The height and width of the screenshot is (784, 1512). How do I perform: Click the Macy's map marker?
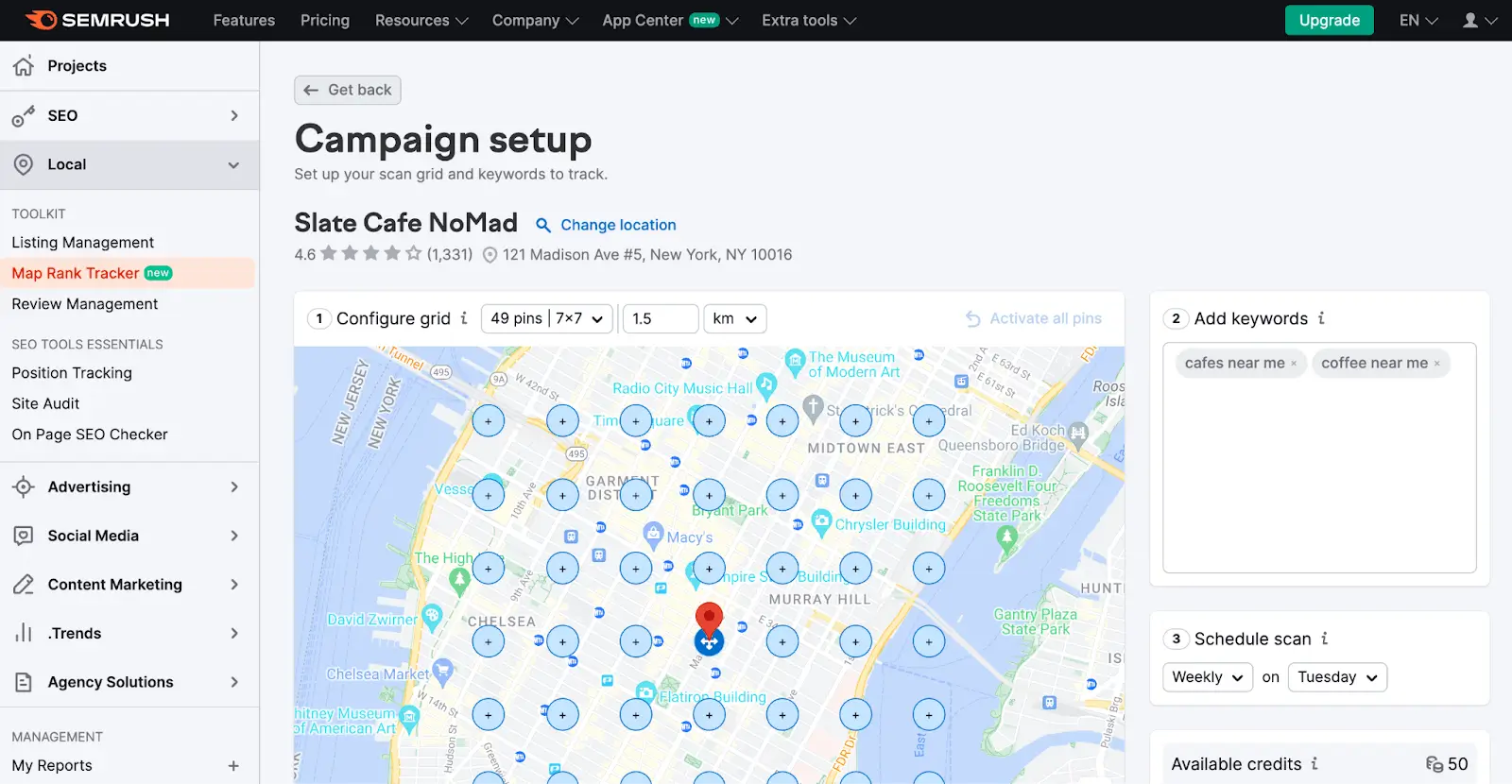[x=653, y=534]
